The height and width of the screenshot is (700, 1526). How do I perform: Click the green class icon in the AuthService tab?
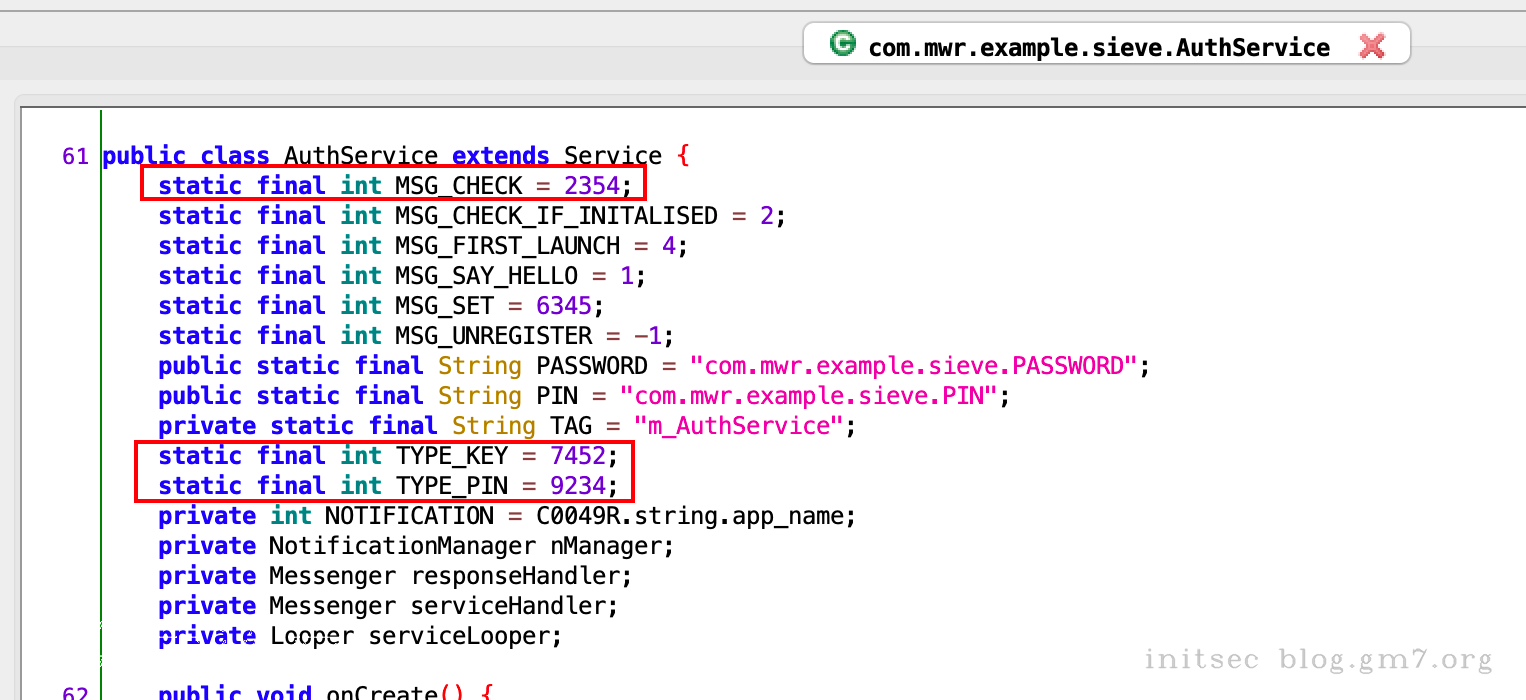click(843, 44)
